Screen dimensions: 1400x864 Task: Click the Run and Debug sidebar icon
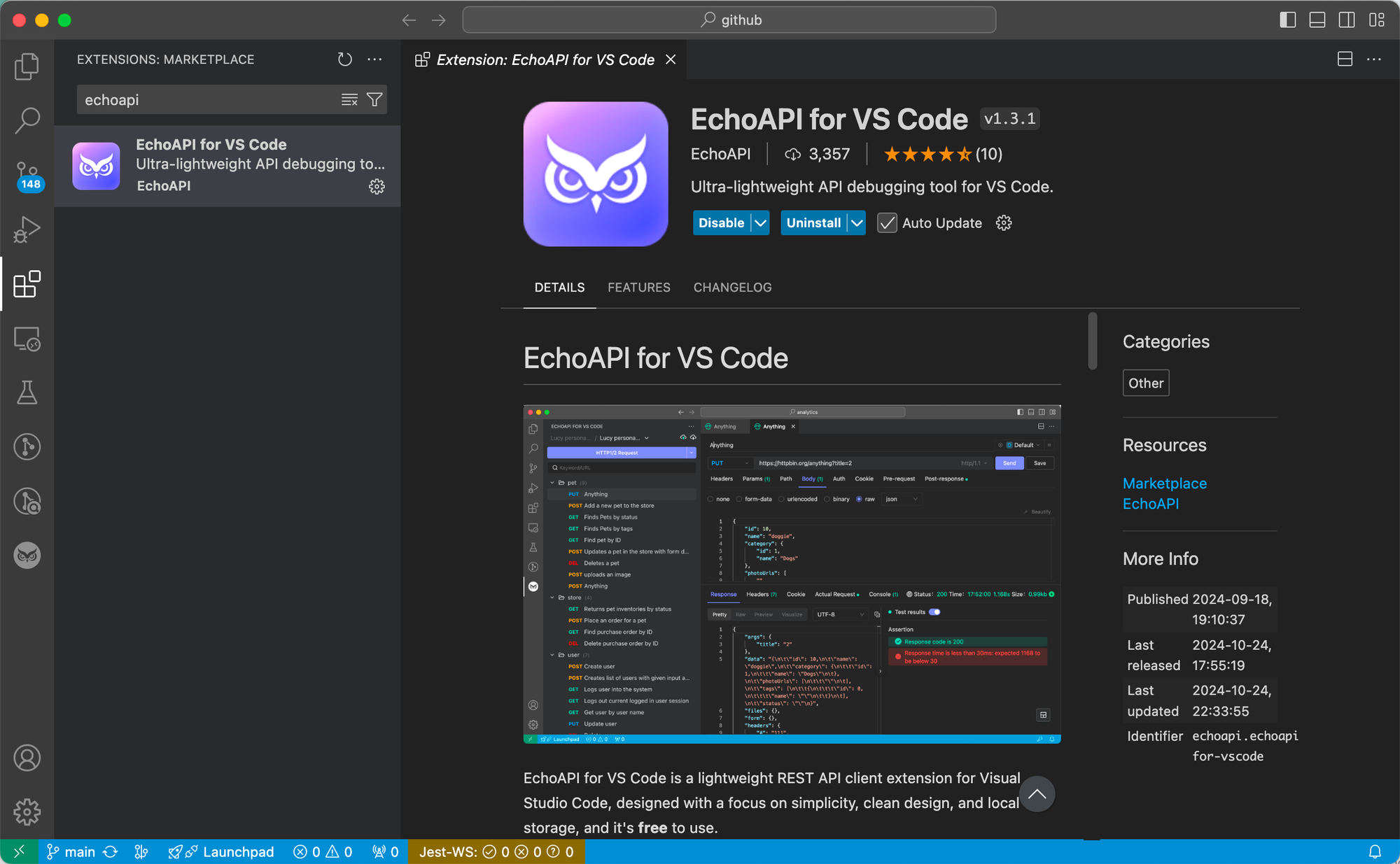point(27,230)
